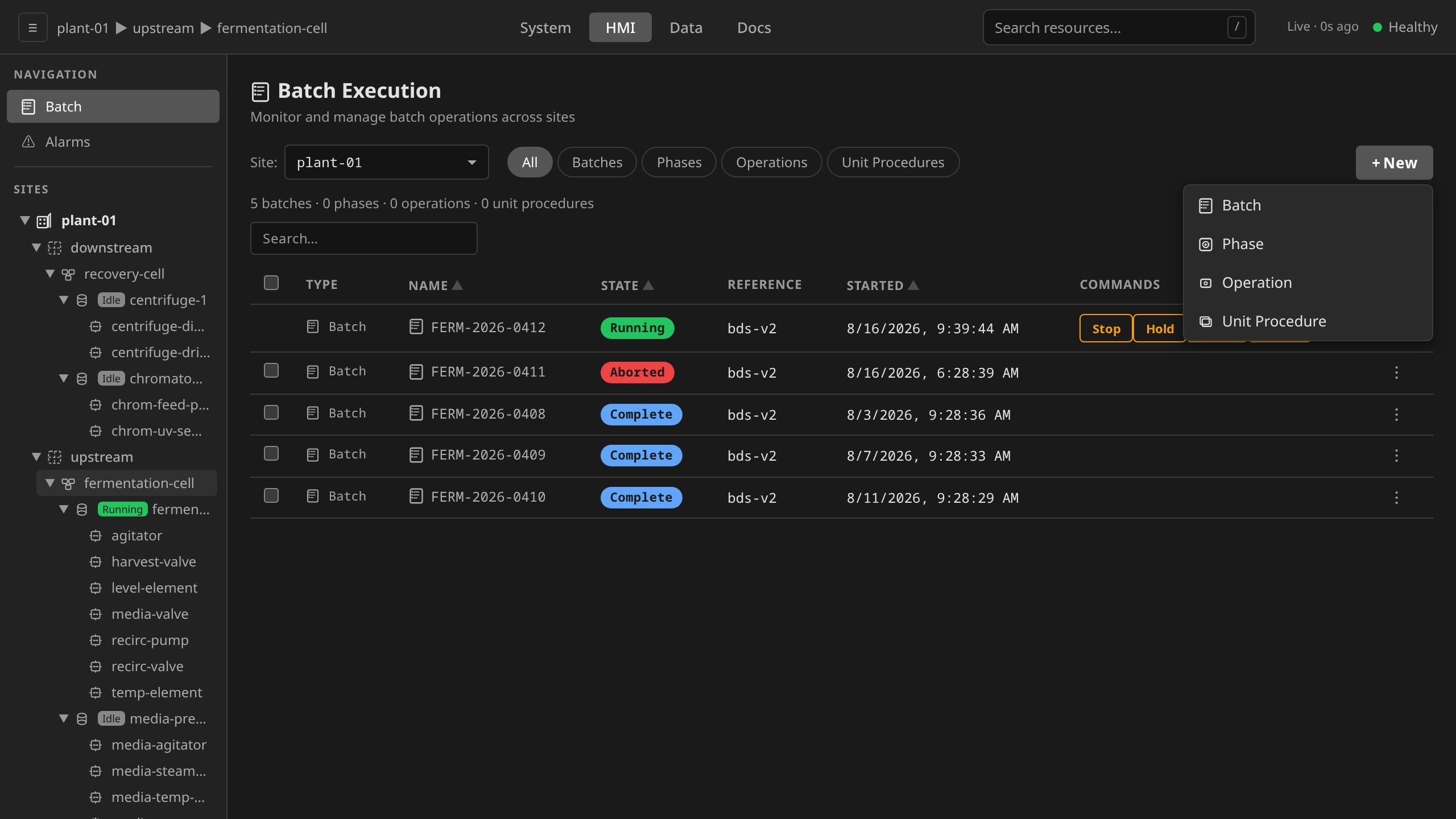Filter by the Phases pill
1456x819 pixels.
click(x=679, y=162)
